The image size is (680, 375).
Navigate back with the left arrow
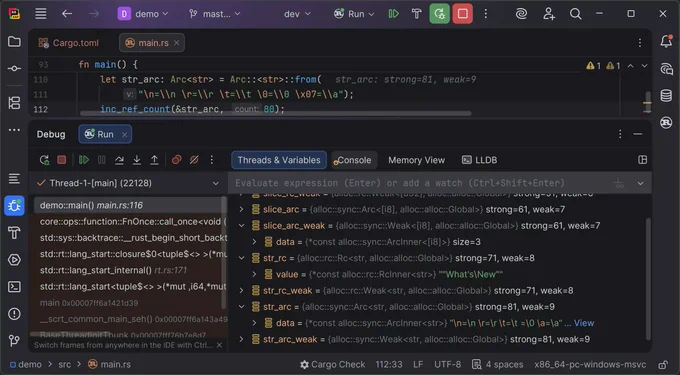(67, 14)
